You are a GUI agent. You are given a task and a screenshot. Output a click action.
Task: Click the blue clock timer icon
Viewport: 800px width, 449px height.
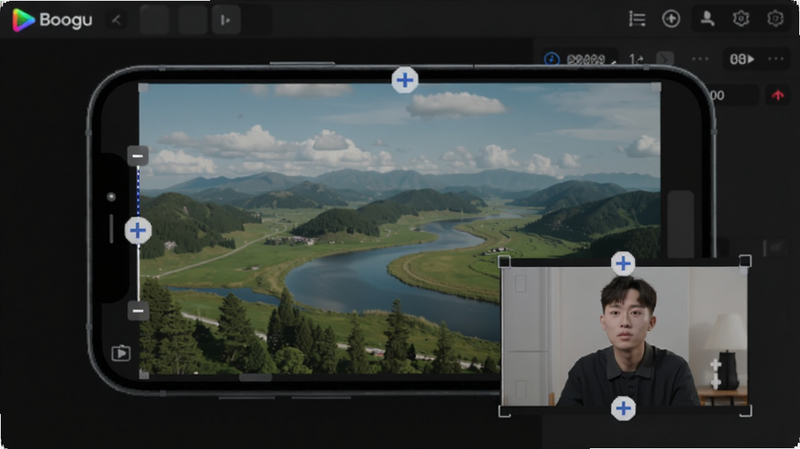point(552,59)
